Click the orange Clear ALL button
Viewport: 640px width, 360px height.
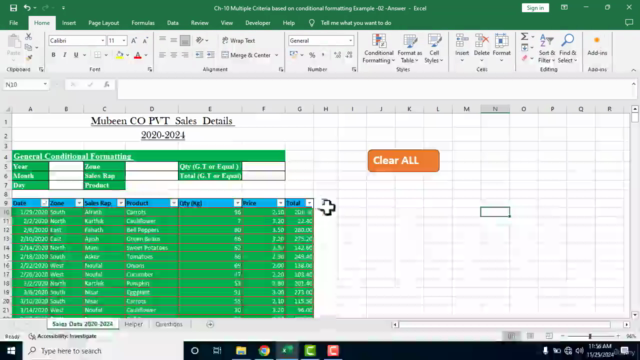click(403, 160)
